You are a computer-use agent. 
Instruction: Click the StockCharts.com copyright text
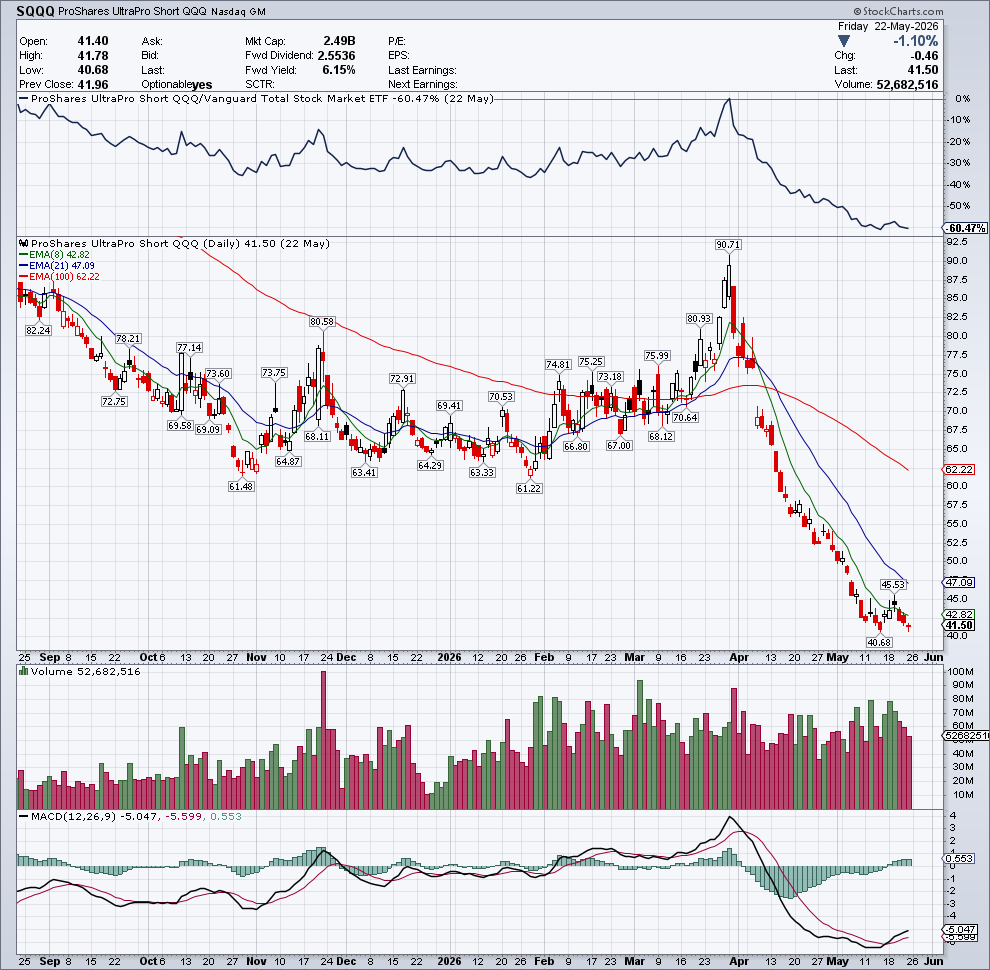pyautogui.click(x=898, y=11)
